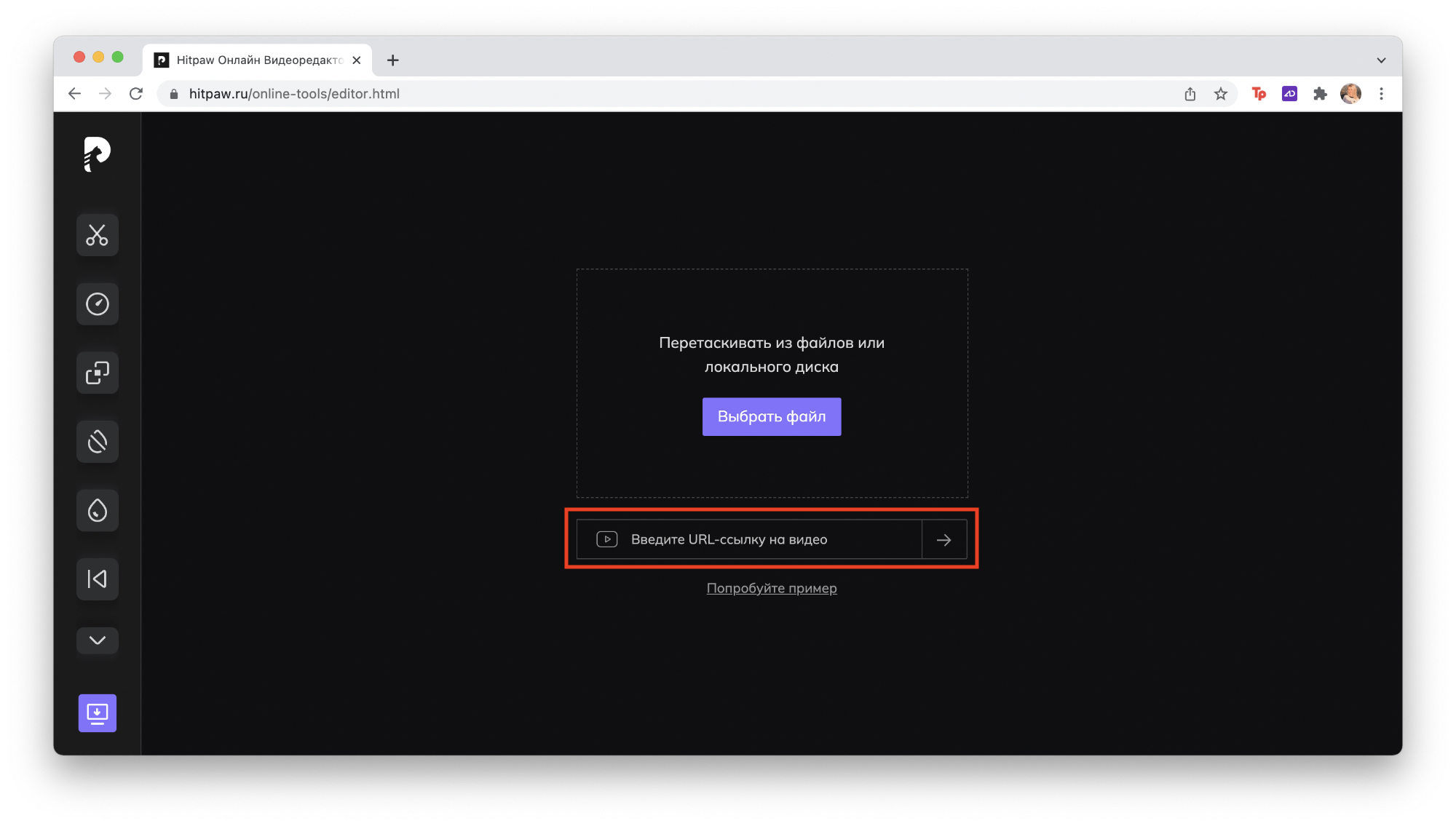Go forward in browser history

click(x=105, y=94)
